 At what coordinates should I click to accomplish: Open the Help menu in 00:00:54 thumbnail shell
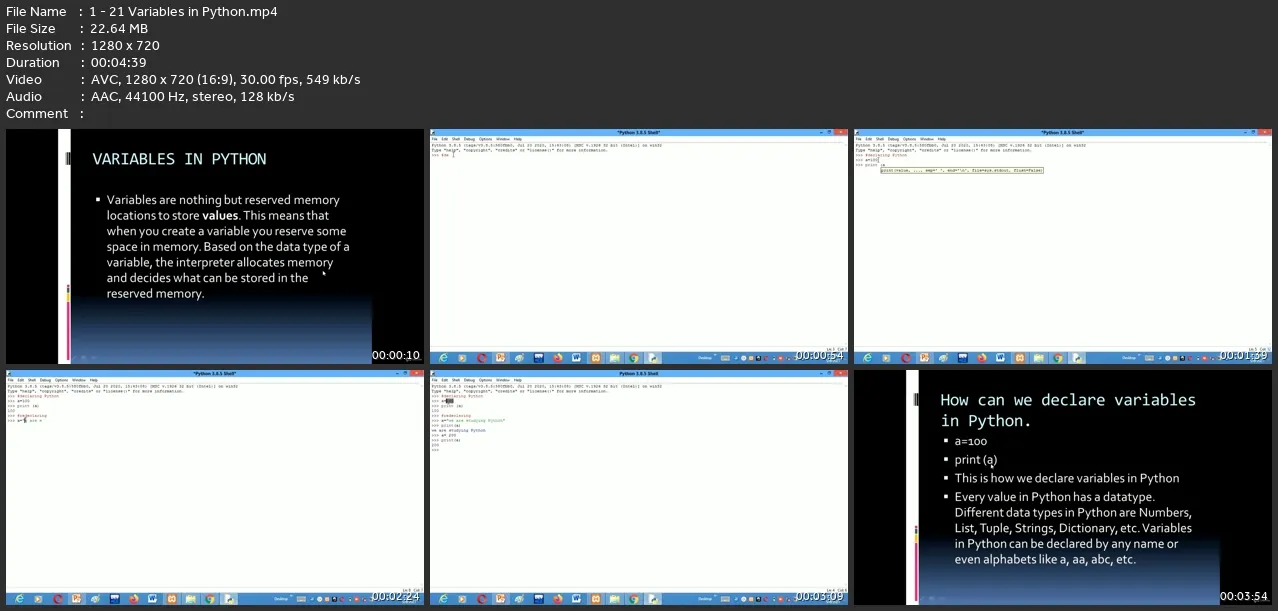(x=518, y=139)
